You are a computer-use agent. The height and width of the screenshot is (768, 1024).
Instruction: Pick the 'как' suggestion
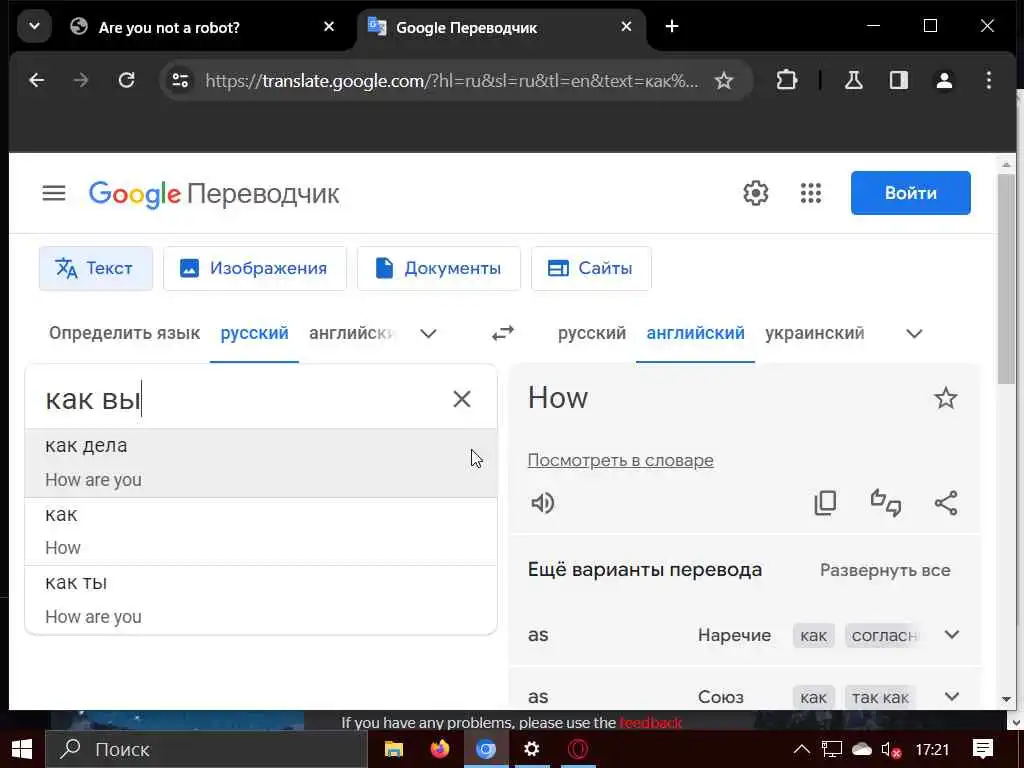coord(261,532)
